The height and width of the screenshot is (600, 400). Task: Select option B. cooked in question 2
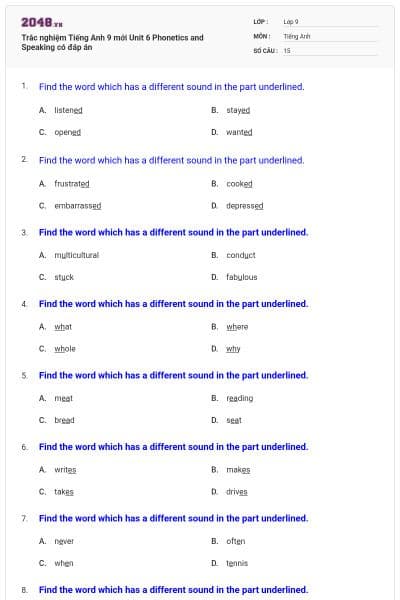tap(232, 184)
